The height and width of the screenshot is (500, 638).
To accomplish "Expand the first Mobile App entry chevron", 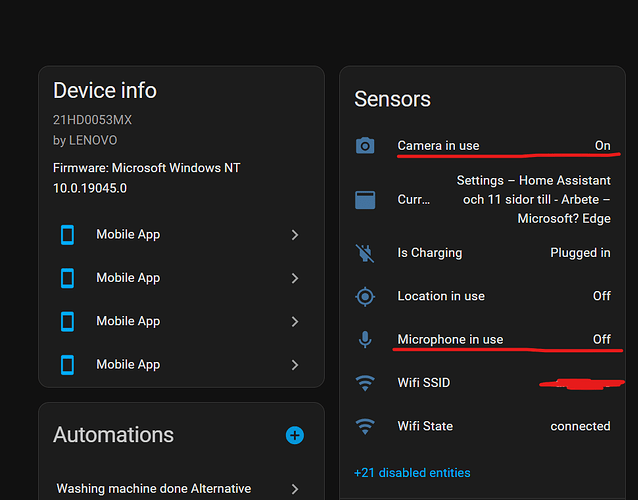I will (x=295, y=235).
